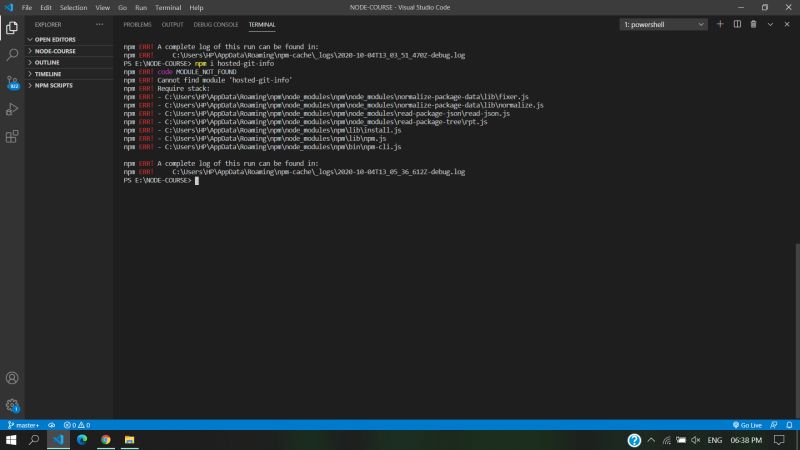Open the File menu
Viewport: 800px width, 450px height.
pos(27,8)
